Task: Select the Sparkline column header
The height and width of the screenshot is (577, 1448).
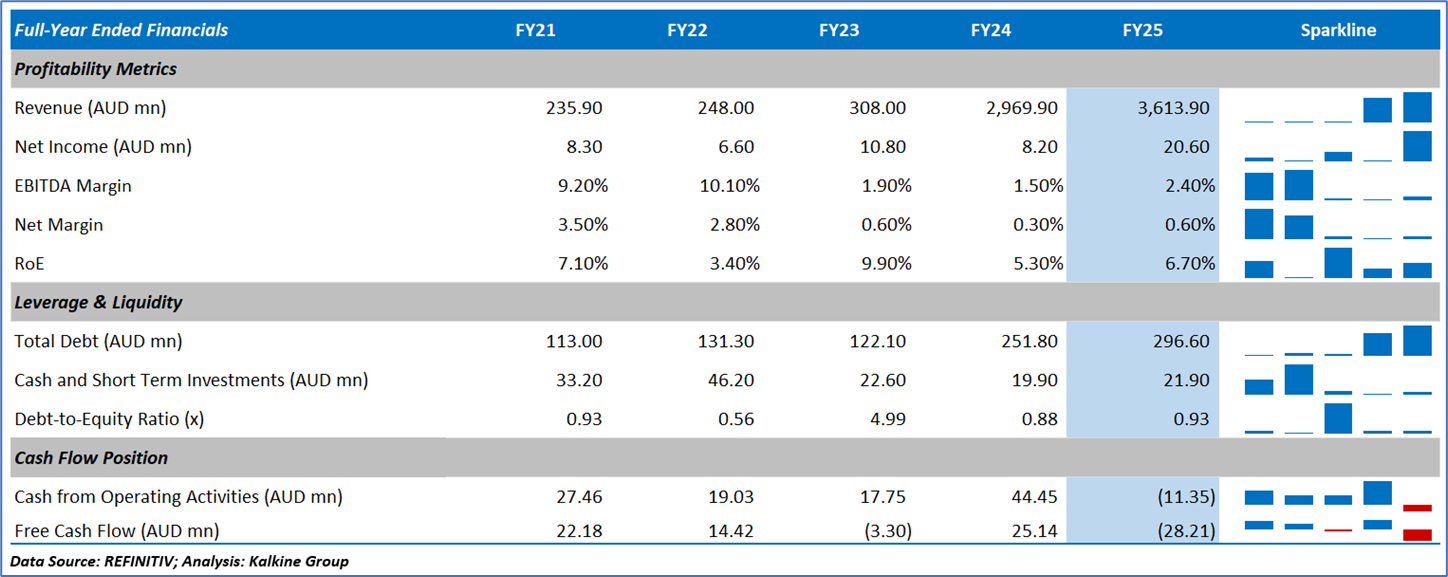Action: pyautogui.click(x=1338, y=30)
